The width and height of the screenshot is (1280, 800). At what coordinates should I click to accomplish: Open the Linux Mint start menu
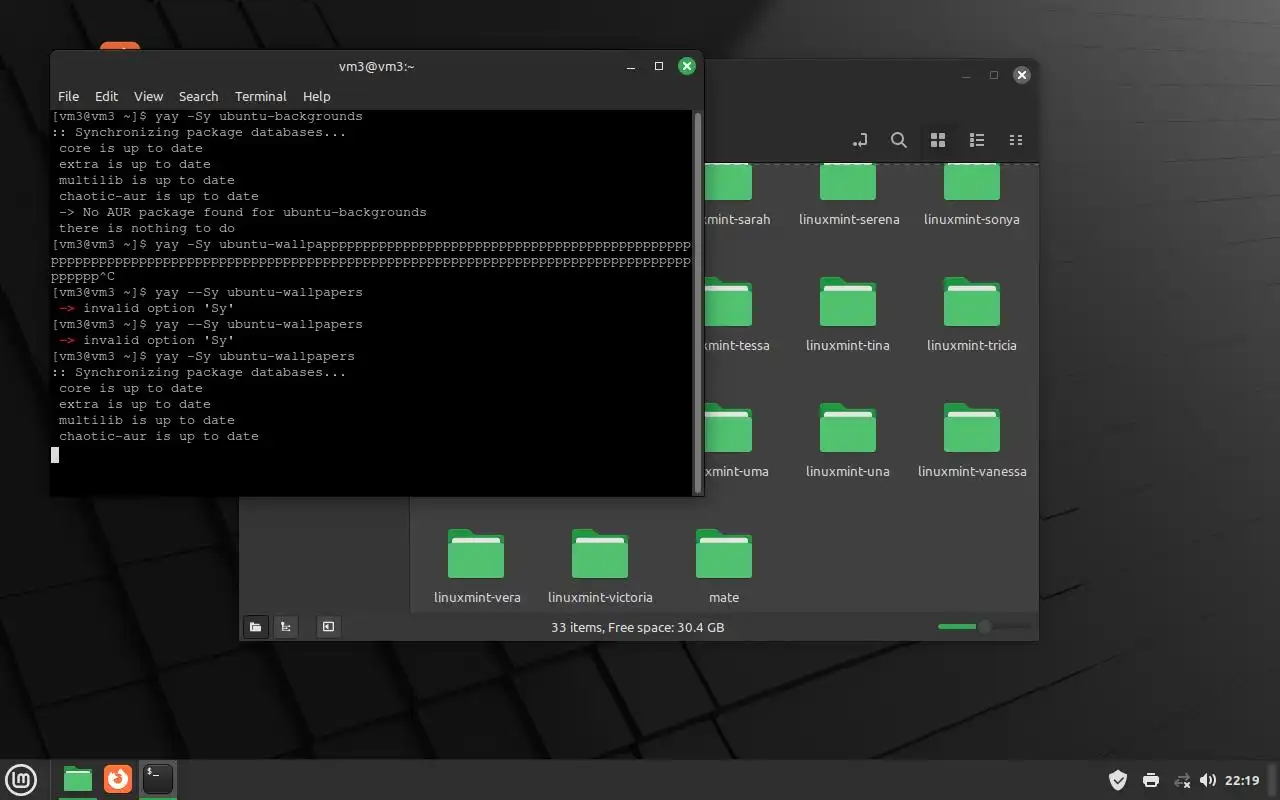pyautogui.click(x=21, y=779)
